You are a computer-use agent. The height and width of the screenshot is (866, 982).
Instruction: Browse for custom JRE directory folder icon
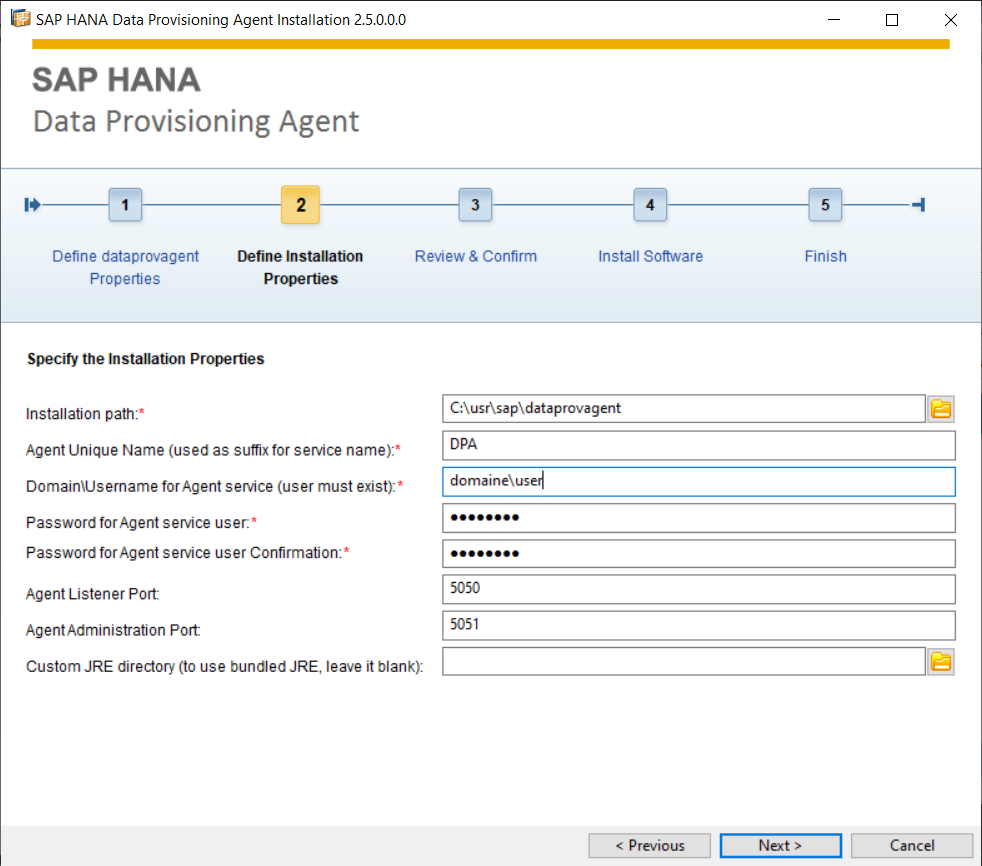[x=941, y=662]
